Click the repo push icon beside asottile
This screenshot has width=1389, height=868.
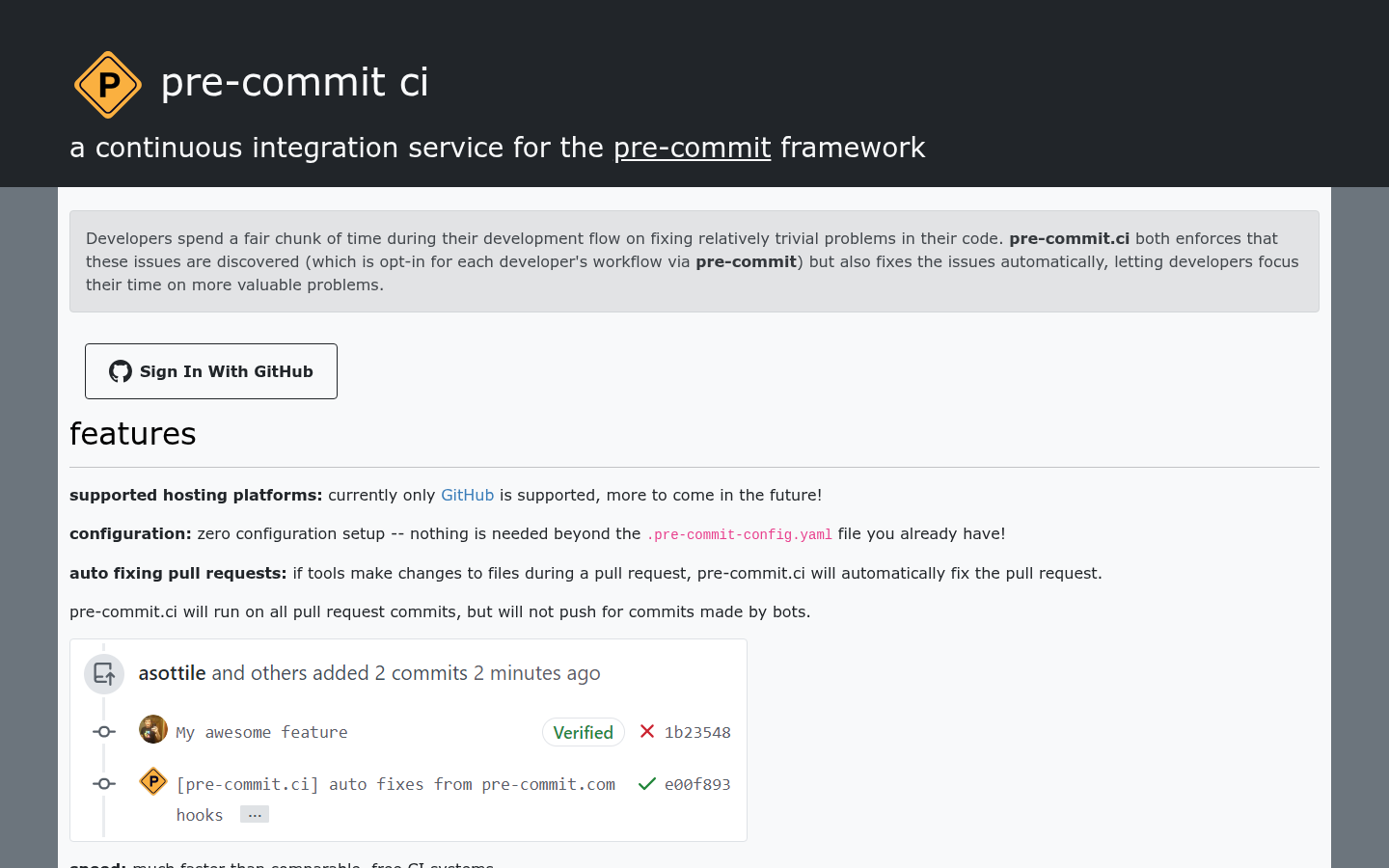104,674
